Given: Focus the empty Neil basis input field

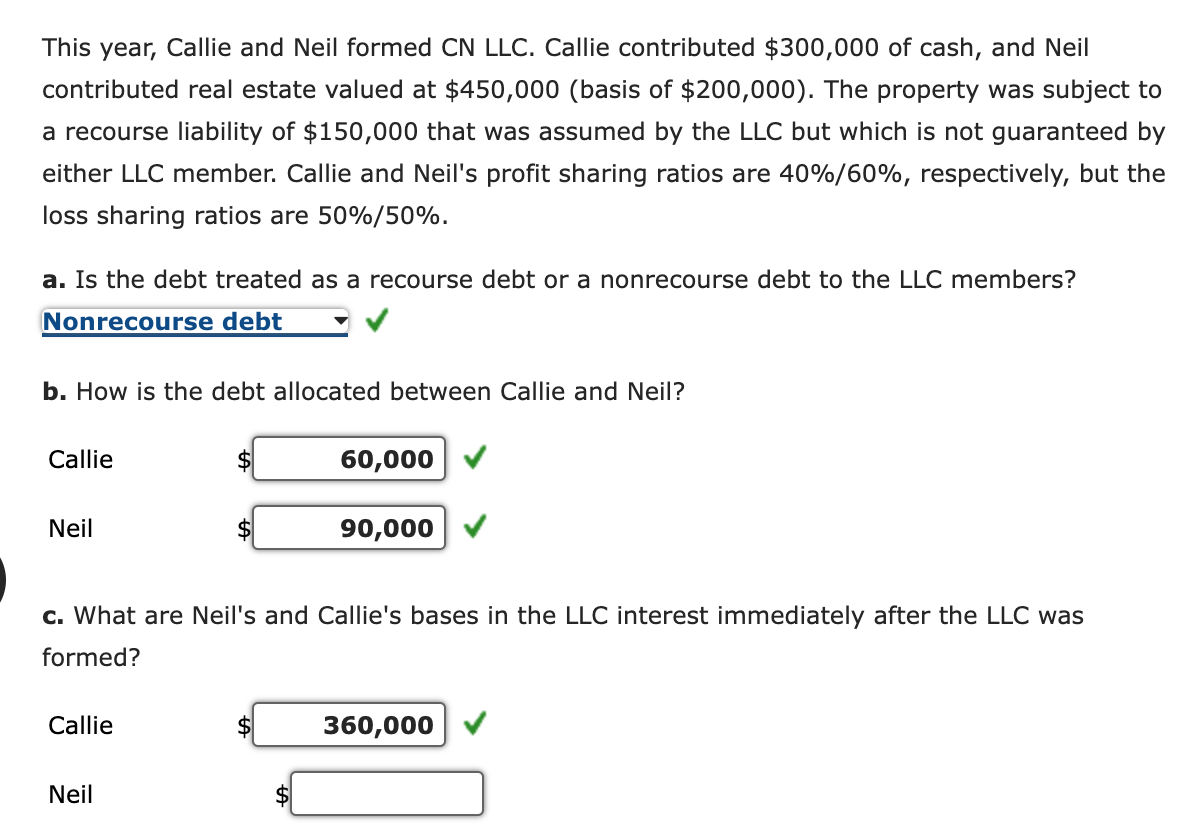Looking at the screenshot, I should [x=387, y=795].
